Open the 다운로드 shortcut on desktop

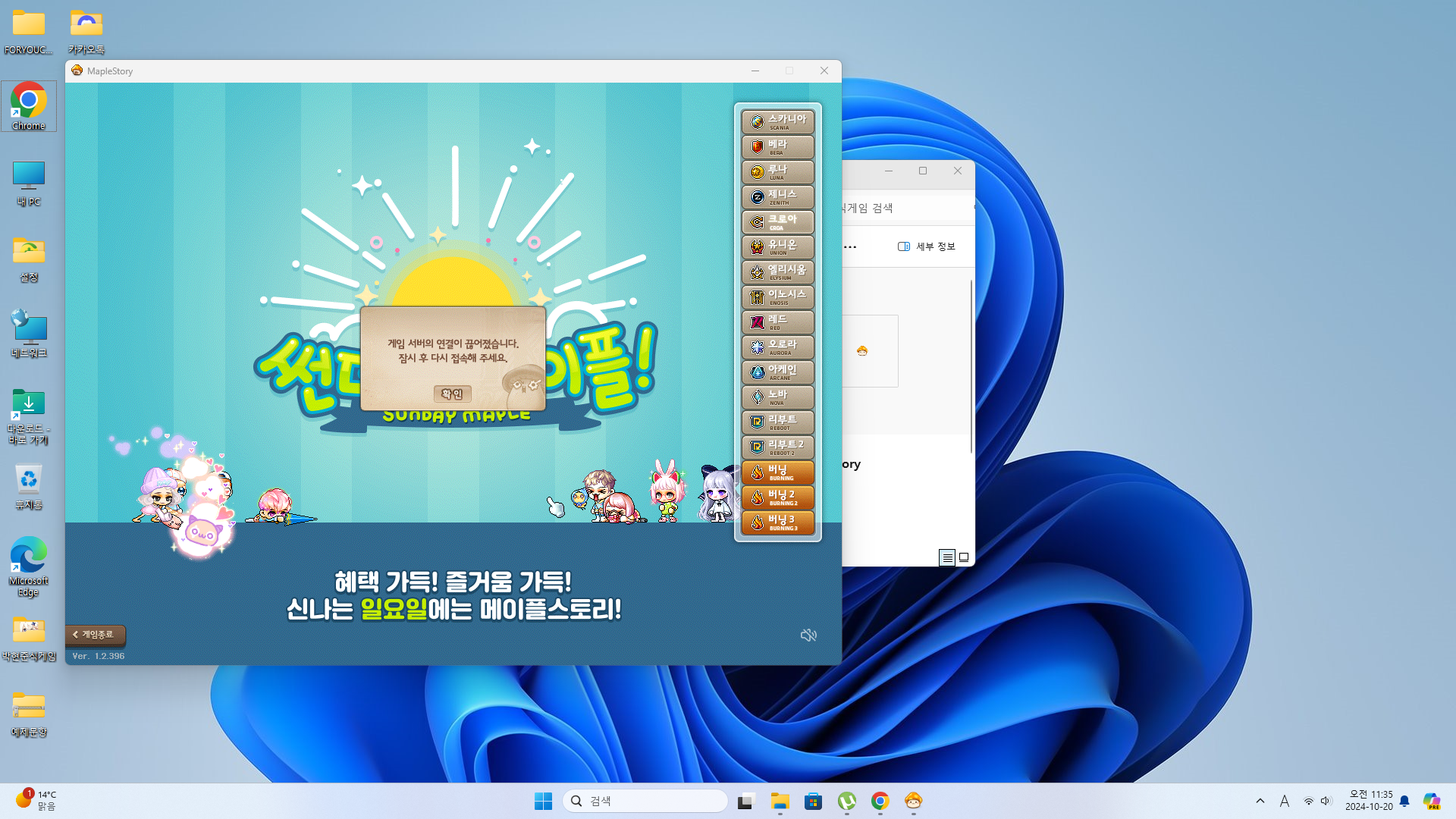[29, 416]
